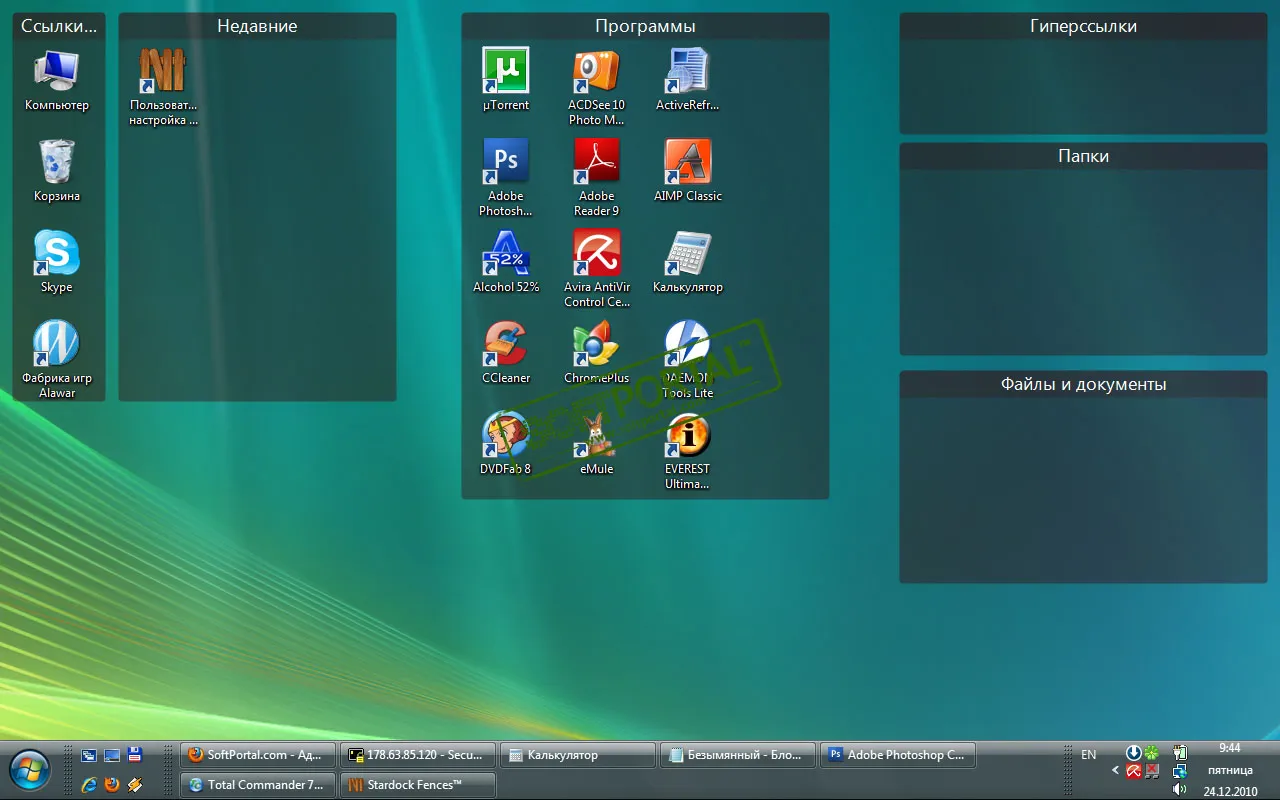Activate the Stardock Fences taskbar button

tap(418, 785)
